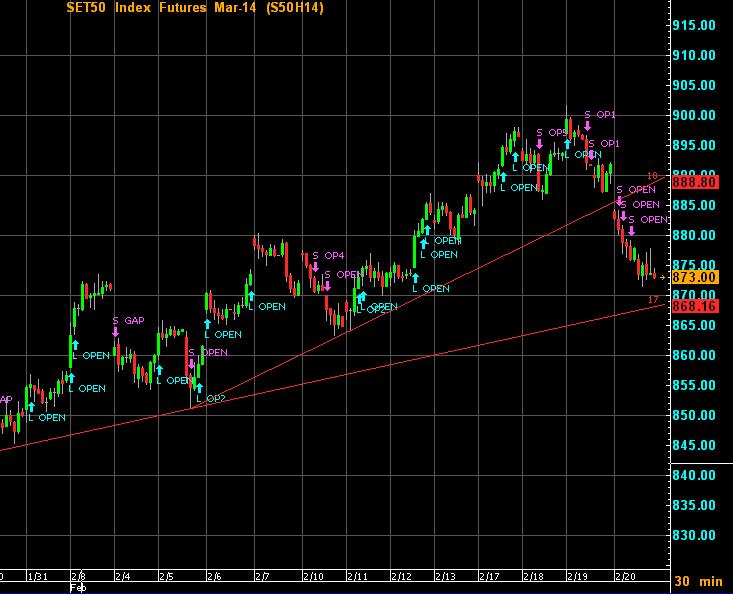Click the magenta arrow below S OP5 label
Image resolution: width=733 pixels, height=594 pixels.
click(x=539, y=143)
